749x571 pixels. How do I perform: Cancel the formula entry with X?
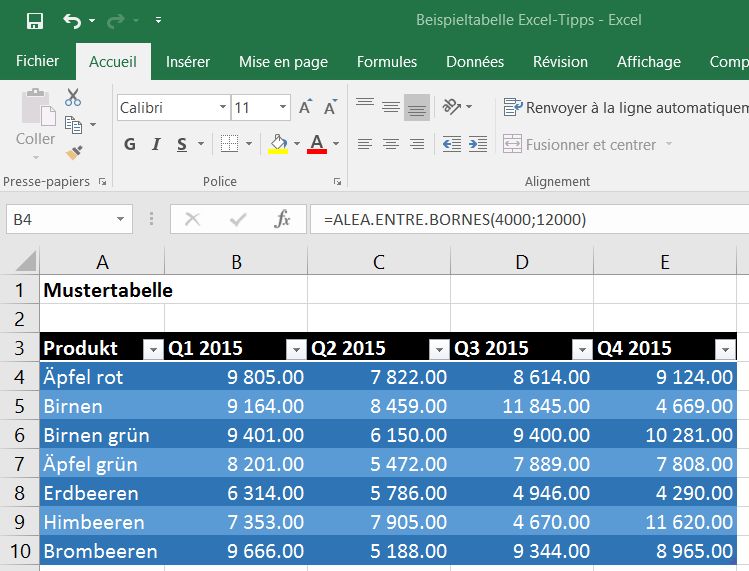(193, 219)
